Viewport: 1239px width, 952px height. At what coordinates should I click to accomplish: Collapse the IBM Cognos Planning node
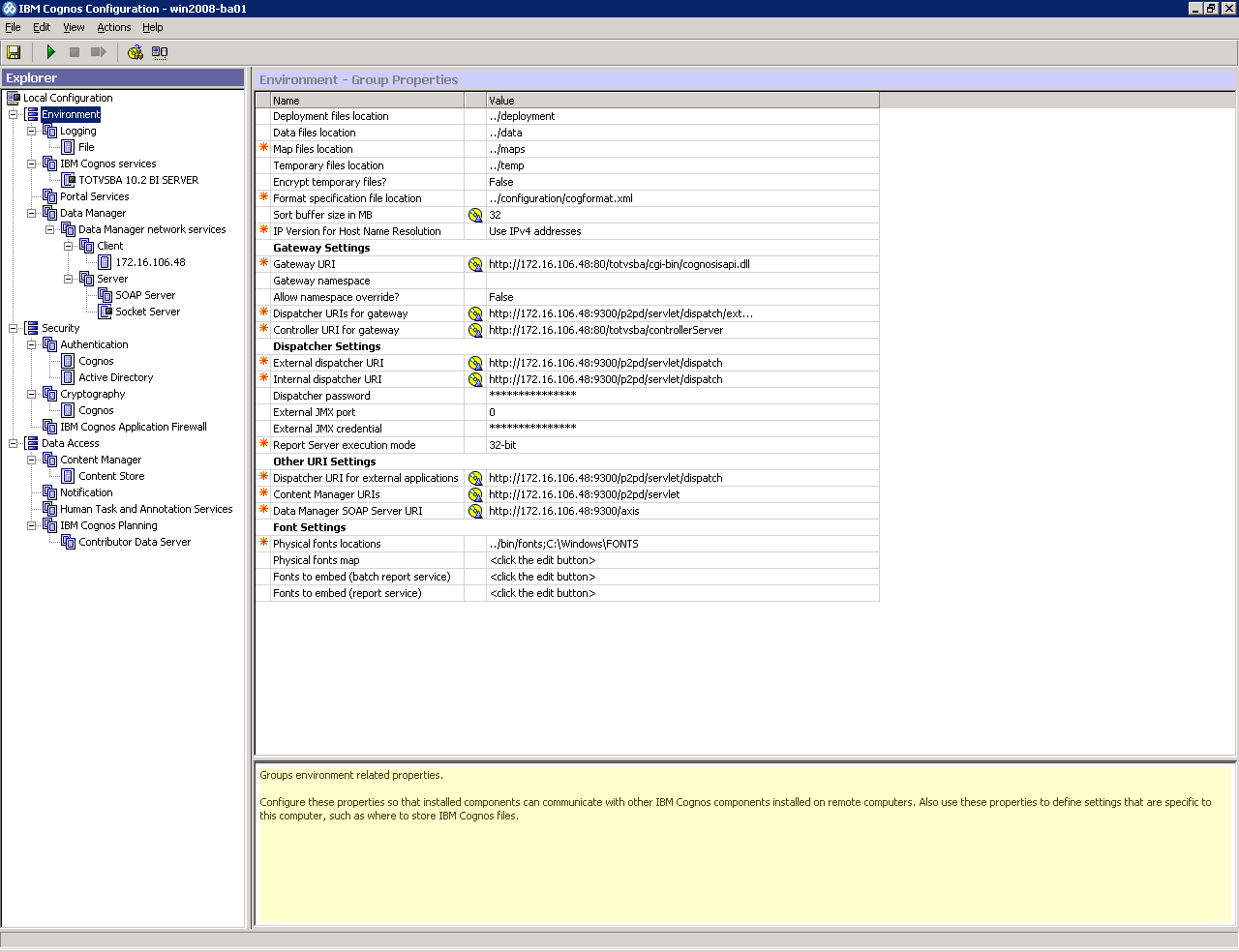[32, 525]
